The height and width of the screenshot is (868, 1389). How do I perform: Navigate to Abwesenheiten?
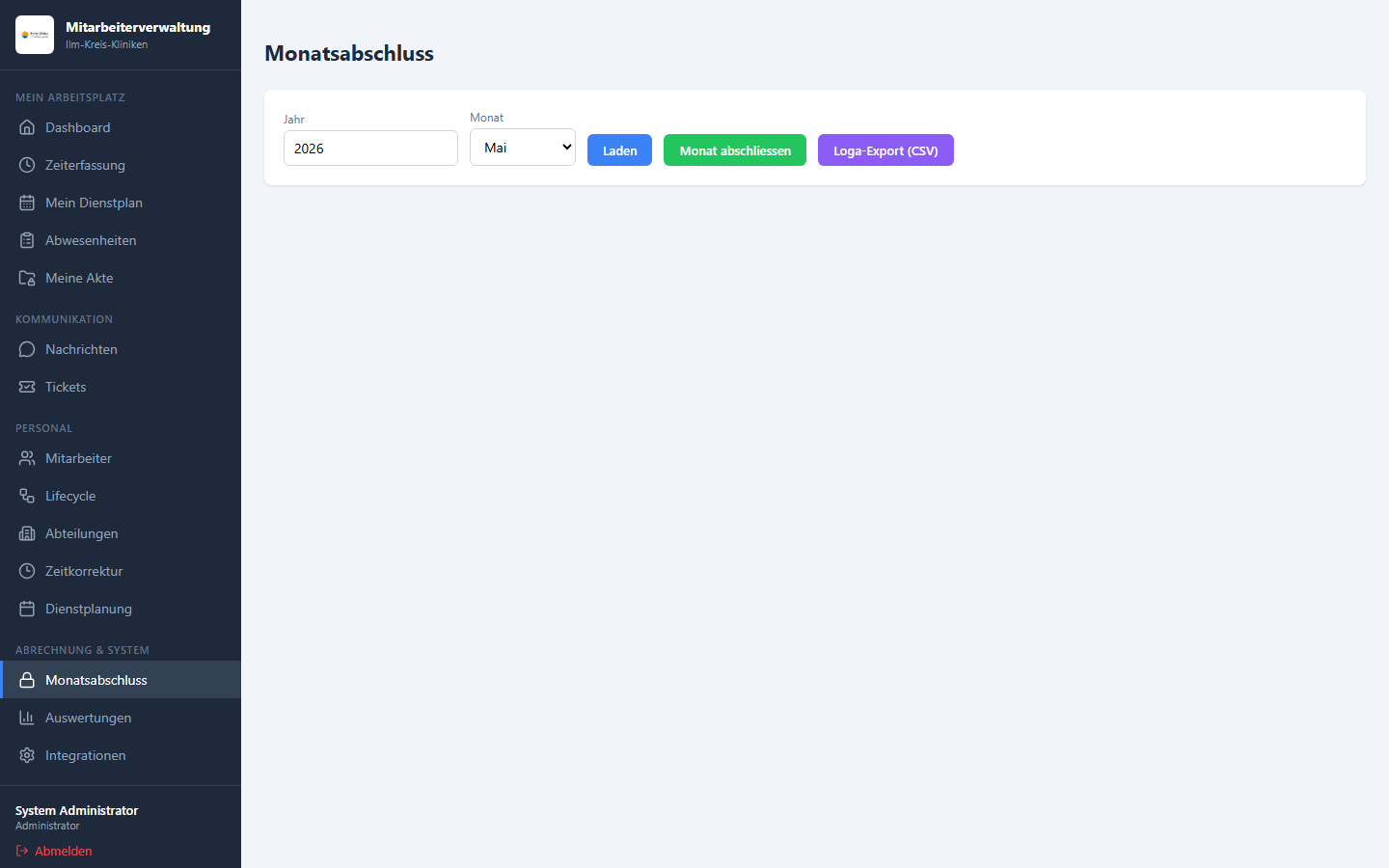click(121, 240)
